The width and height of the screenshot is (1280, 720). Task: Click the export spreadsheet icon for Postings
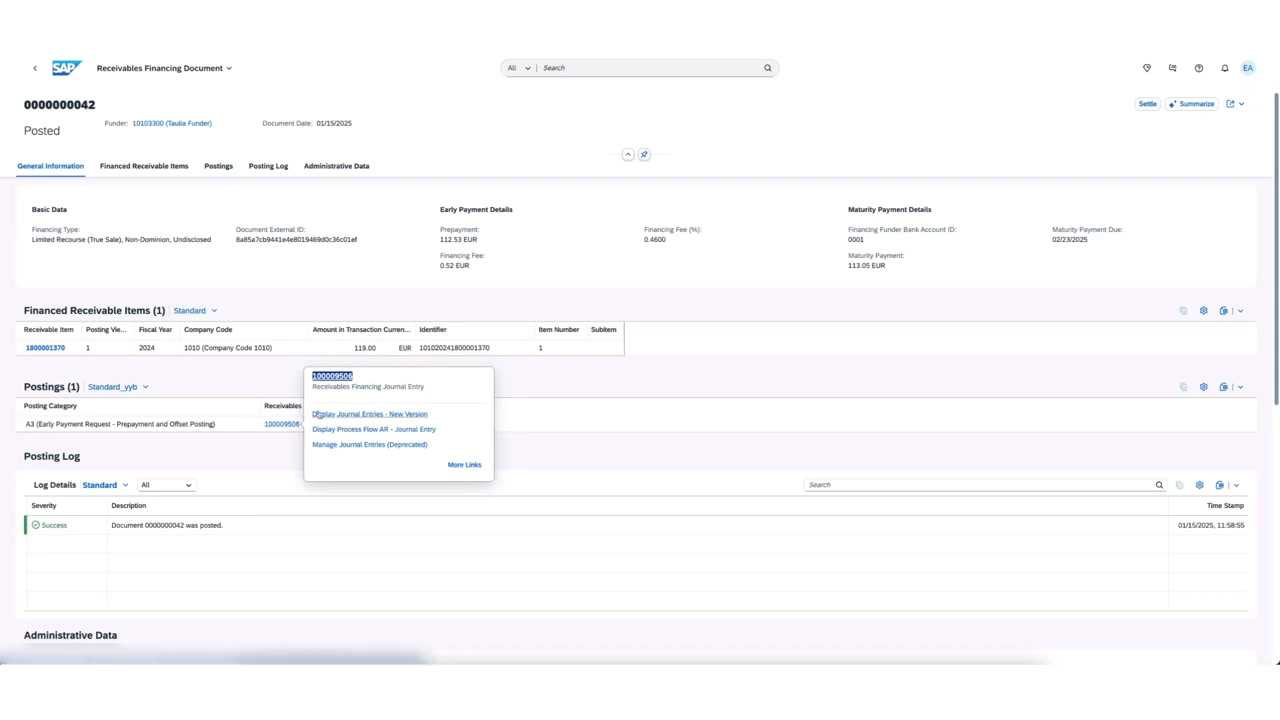[x=1223, y=387]
